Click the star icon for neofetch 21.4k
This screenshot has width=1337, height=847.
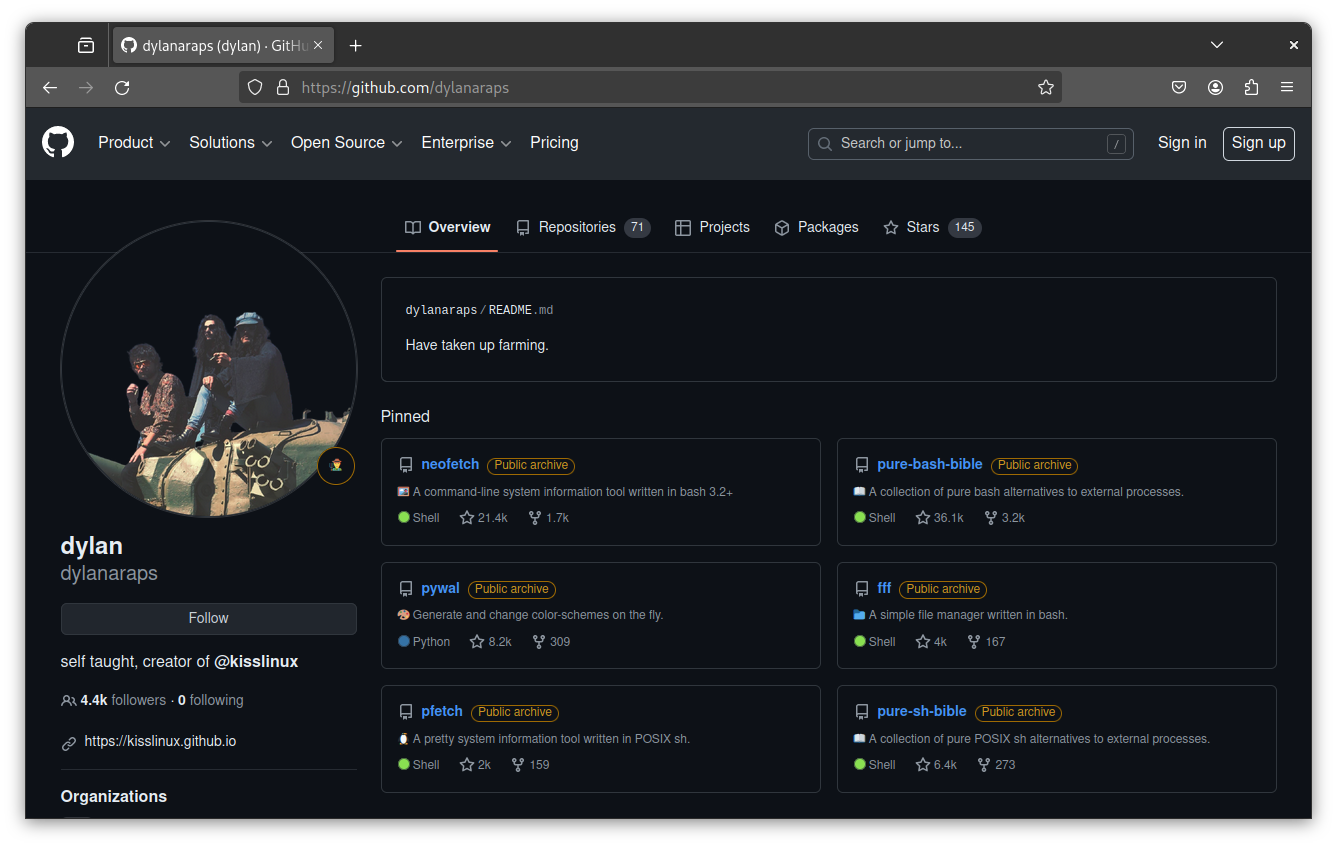[466, 518]
